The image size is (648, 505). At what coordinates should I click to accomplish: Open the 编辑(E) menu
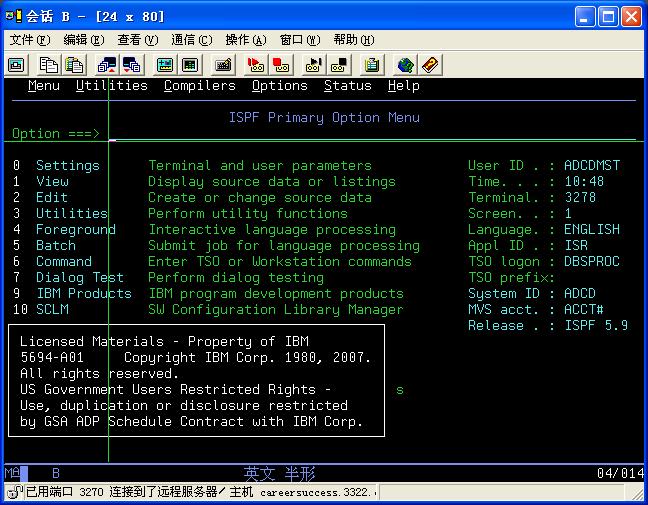click(84, 40)
